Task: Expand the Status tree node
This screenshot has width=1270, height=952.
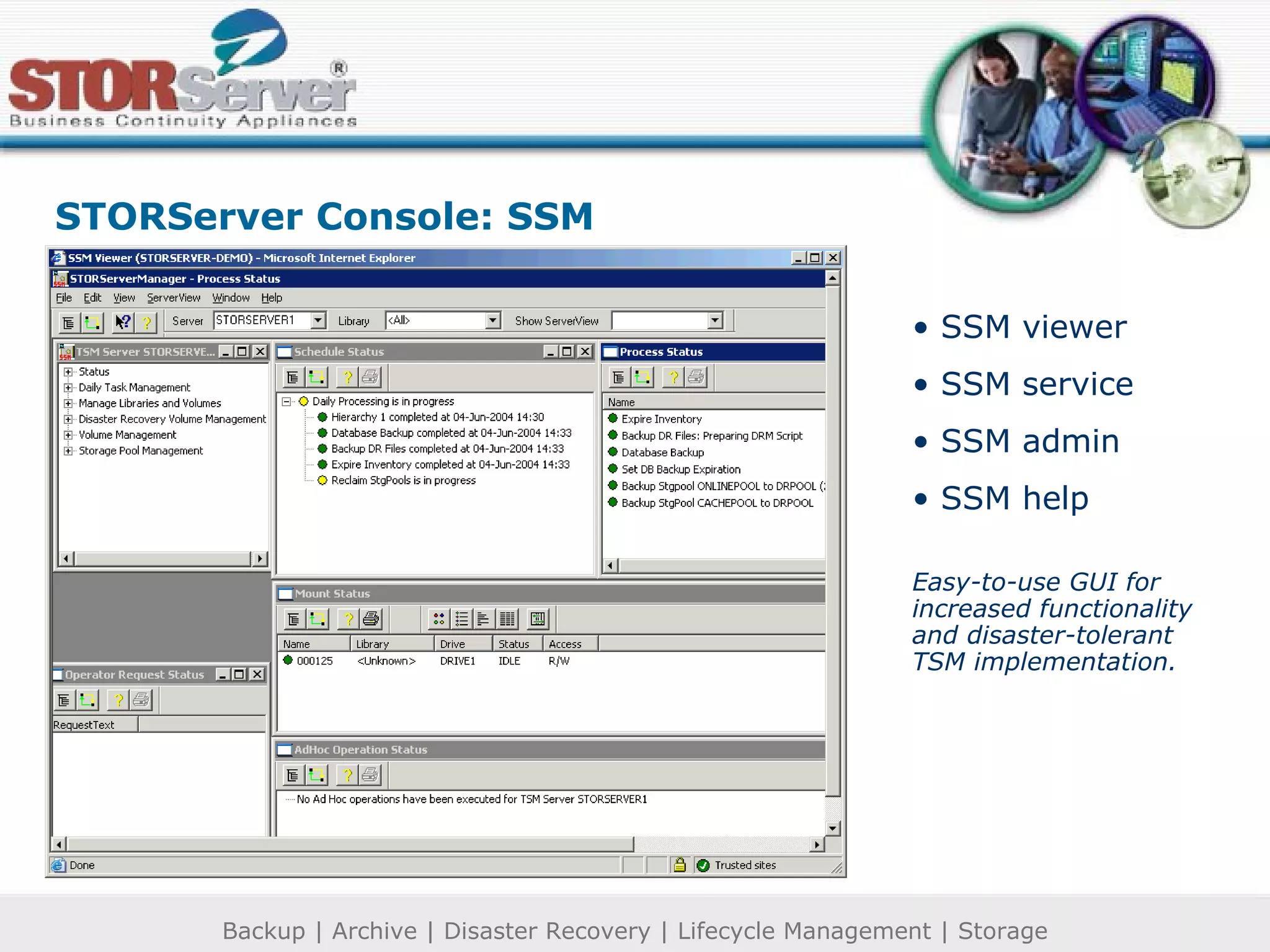Action: click(x=68, y=372)
